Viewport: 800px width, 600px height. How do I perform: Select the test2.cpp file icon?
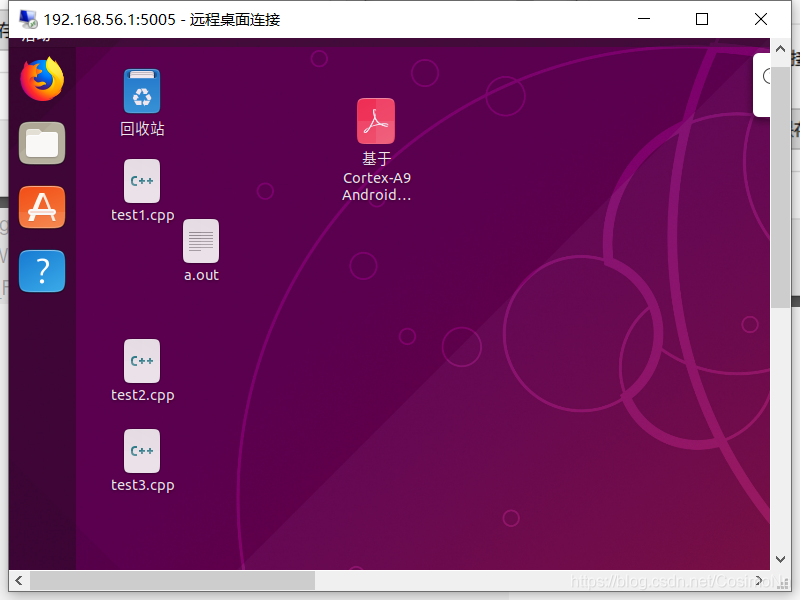click(142, 361)
